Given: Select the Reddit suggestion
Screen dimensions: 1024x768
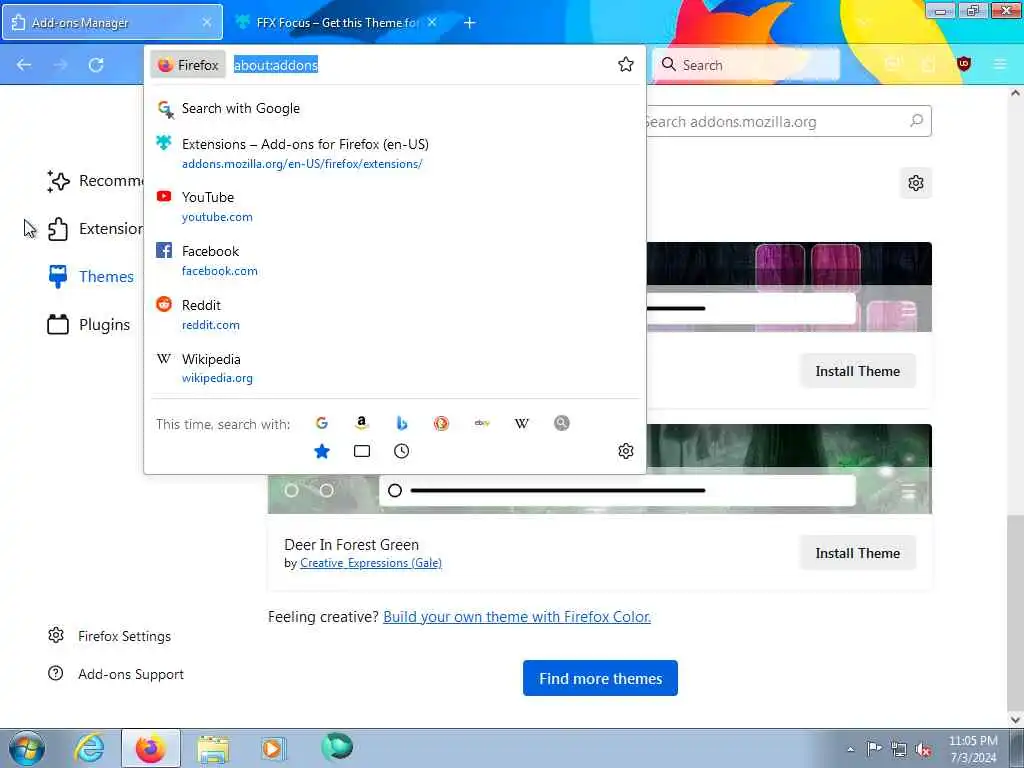Looking at the screenshot, I should 395,315.
